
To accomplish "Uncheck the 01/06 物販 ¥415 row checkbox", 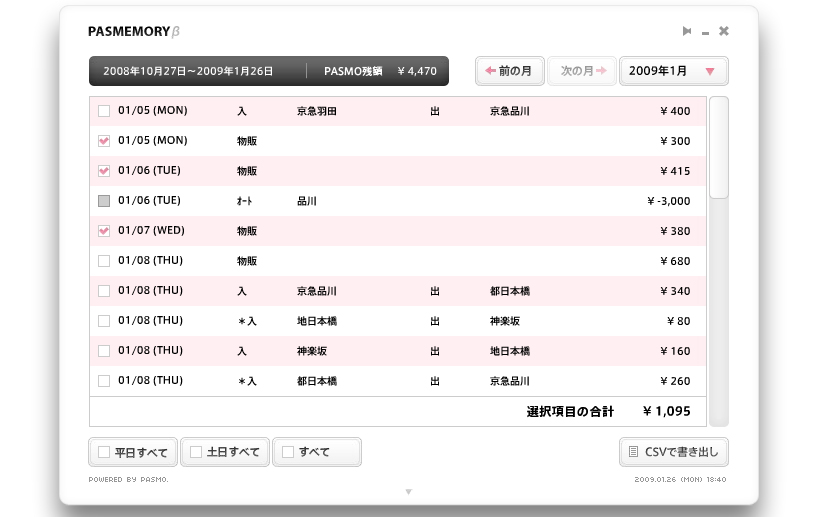I will [104, 171].
